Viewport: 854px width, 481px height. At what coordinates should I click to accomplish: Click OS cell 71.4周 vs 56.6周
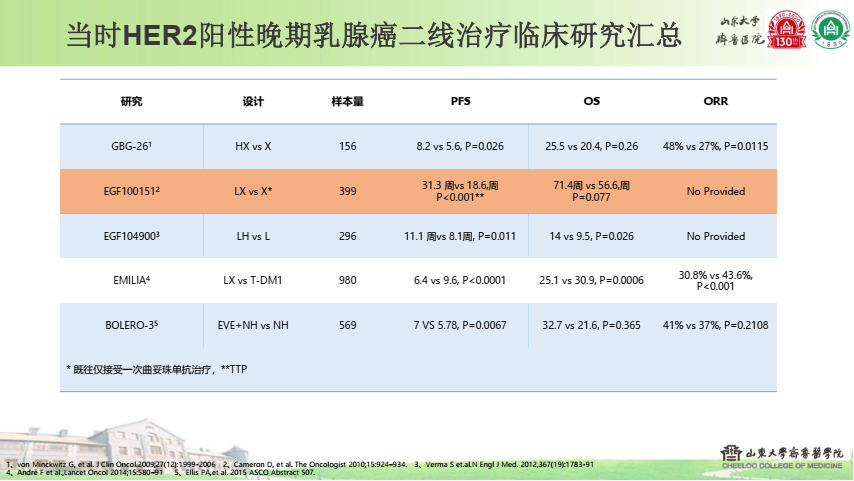point(591,191)
